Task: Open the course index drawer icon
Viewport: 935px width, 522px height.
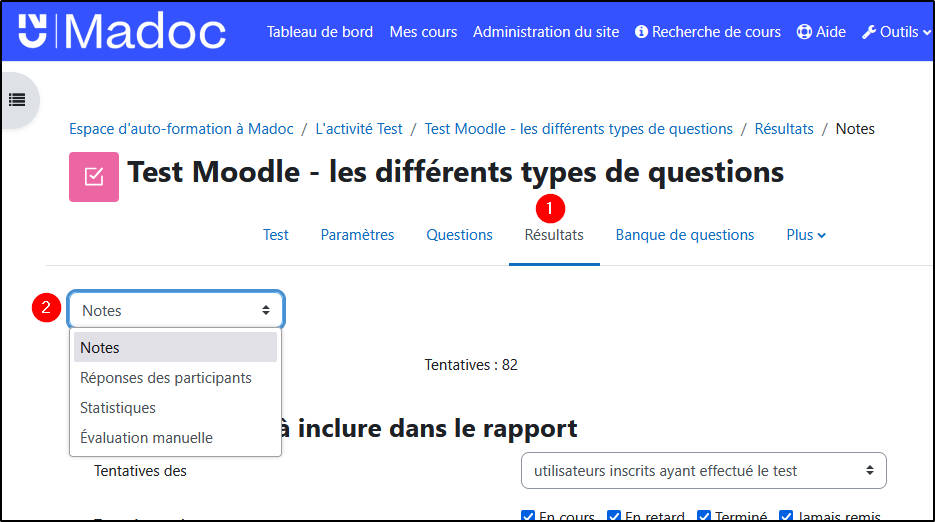Action: coord(17,100)
